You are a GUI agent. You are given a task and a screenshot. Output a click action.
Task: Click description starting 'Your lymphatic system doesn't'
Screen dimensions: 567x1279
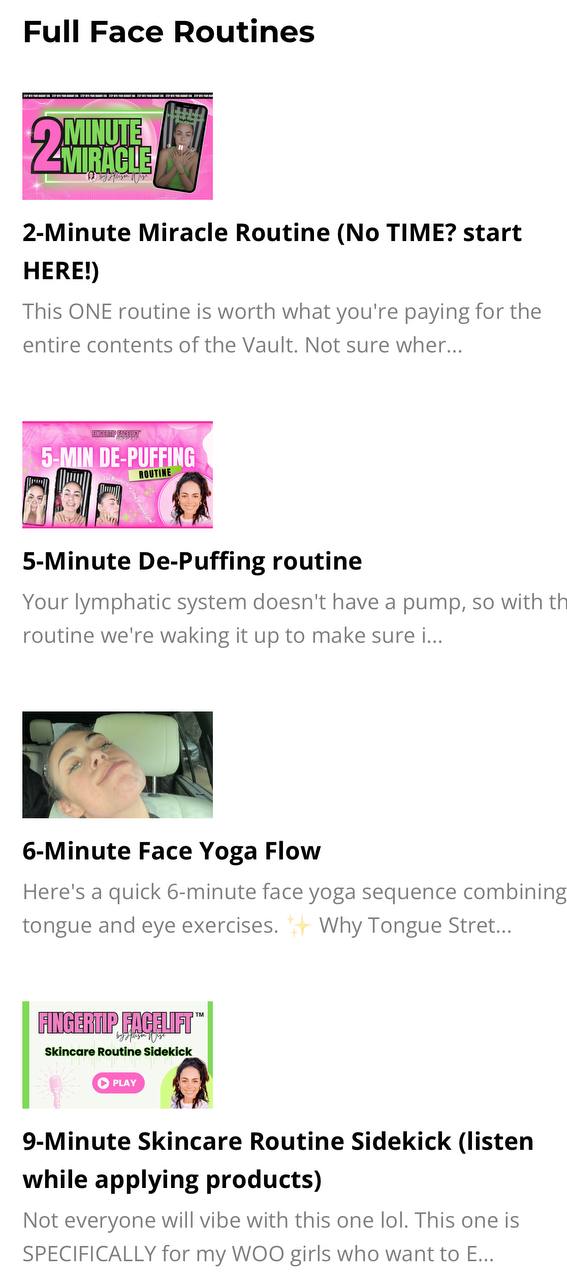click(294, 619)
